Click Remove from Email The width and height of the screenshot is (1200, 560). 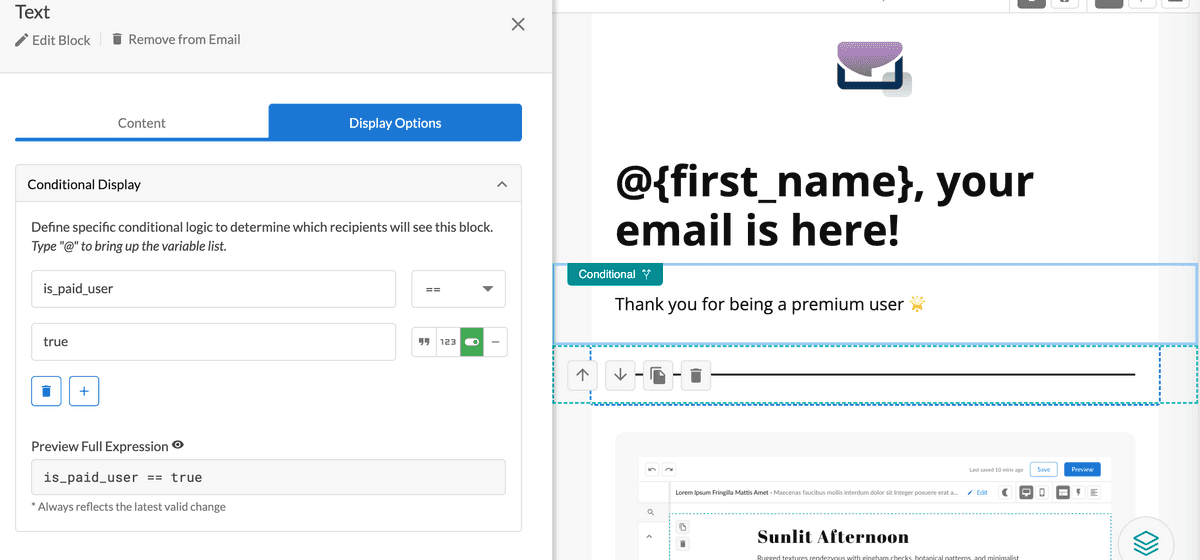point(176,40)
